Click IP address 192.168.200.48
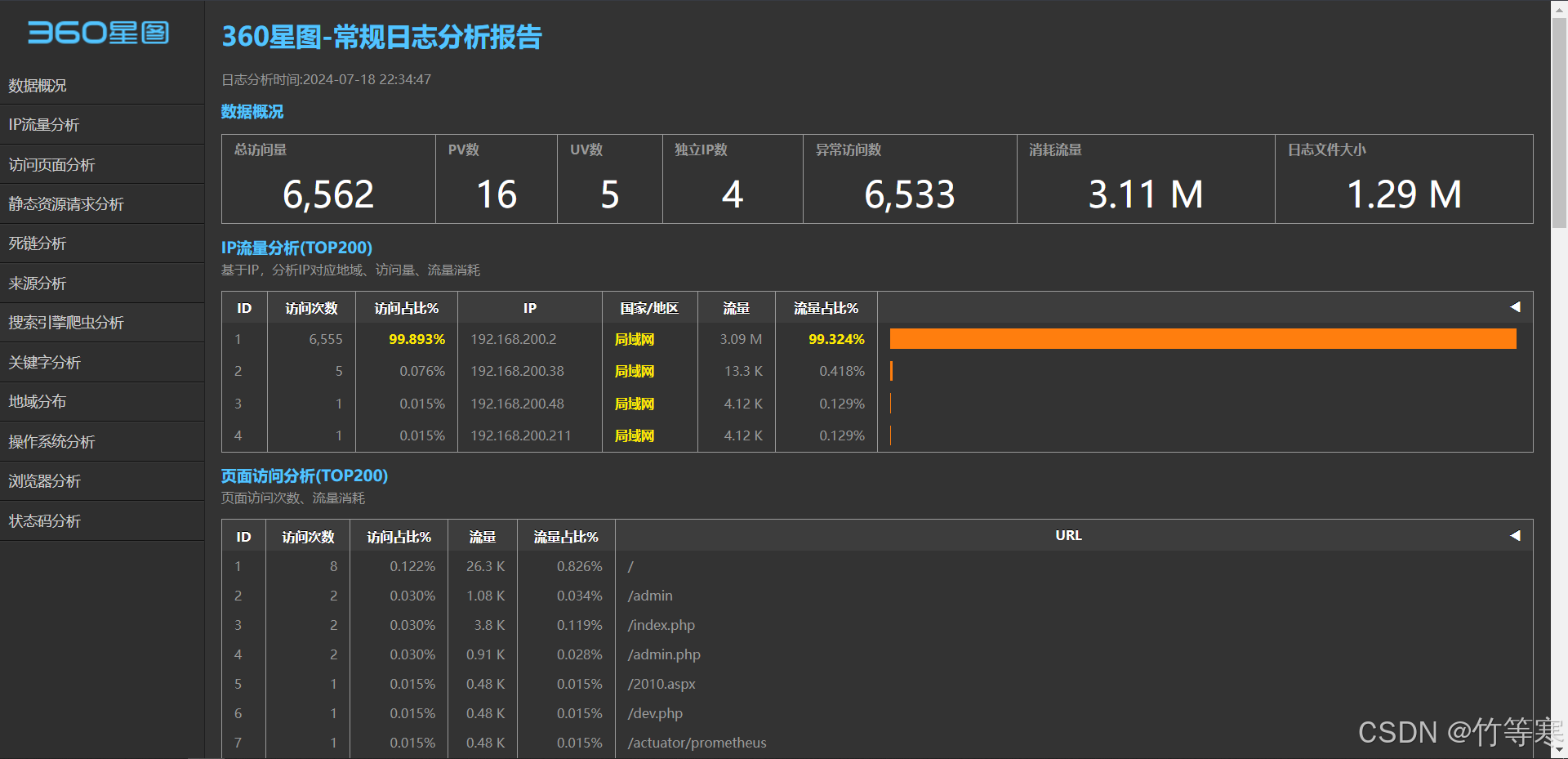1568x759 pixels. tap(518, 404)
